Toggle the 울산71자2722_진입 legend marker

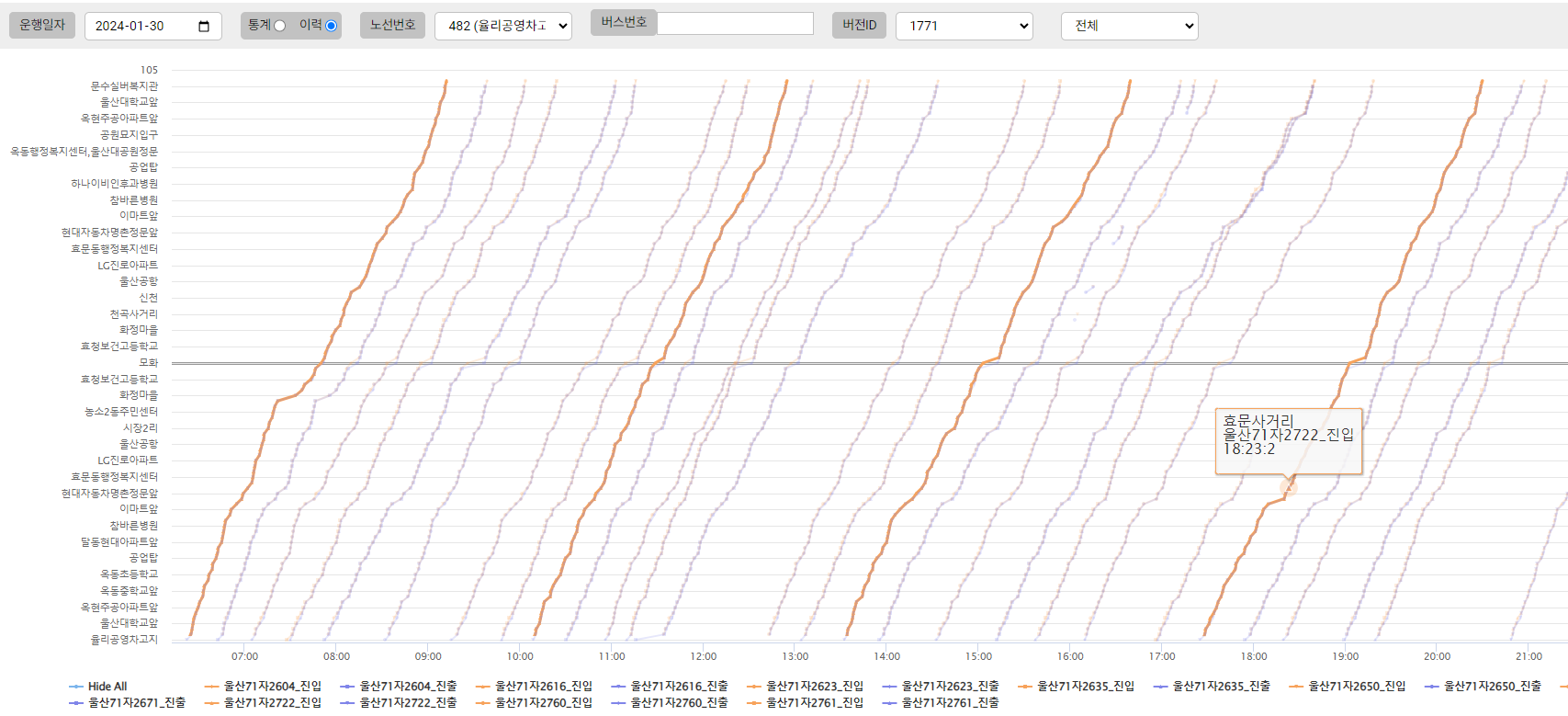coord(212,703)
